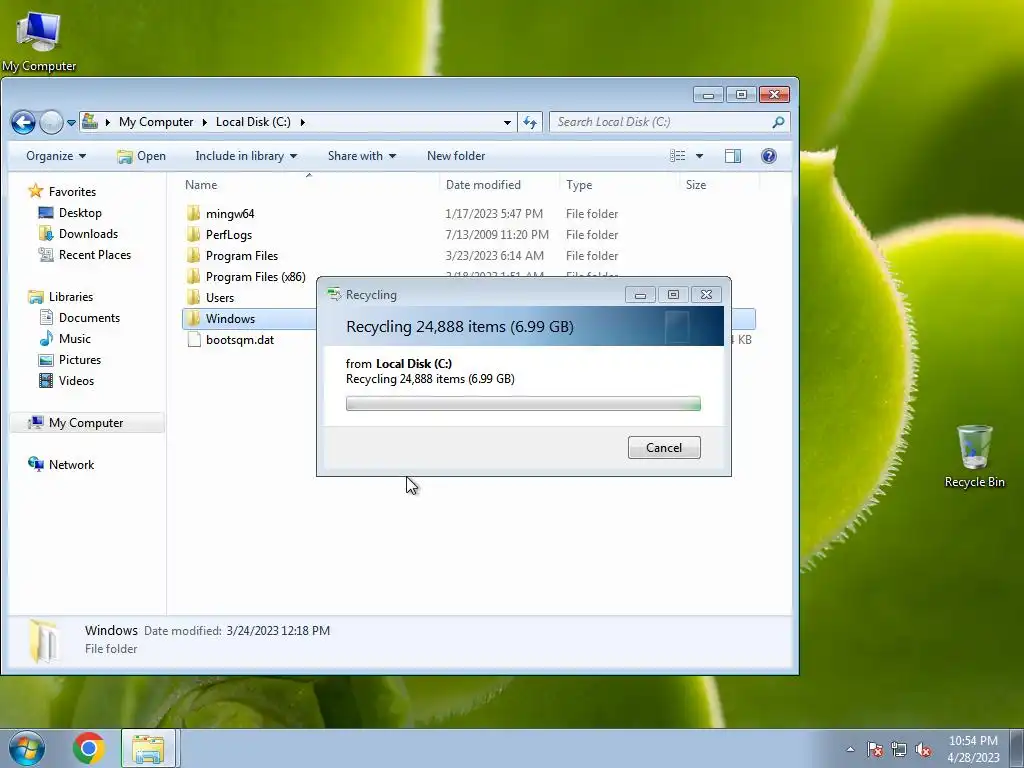Click the Recycling dialog title icon
The width and height of the screenshot is (1024, 768).
[334, 295]
